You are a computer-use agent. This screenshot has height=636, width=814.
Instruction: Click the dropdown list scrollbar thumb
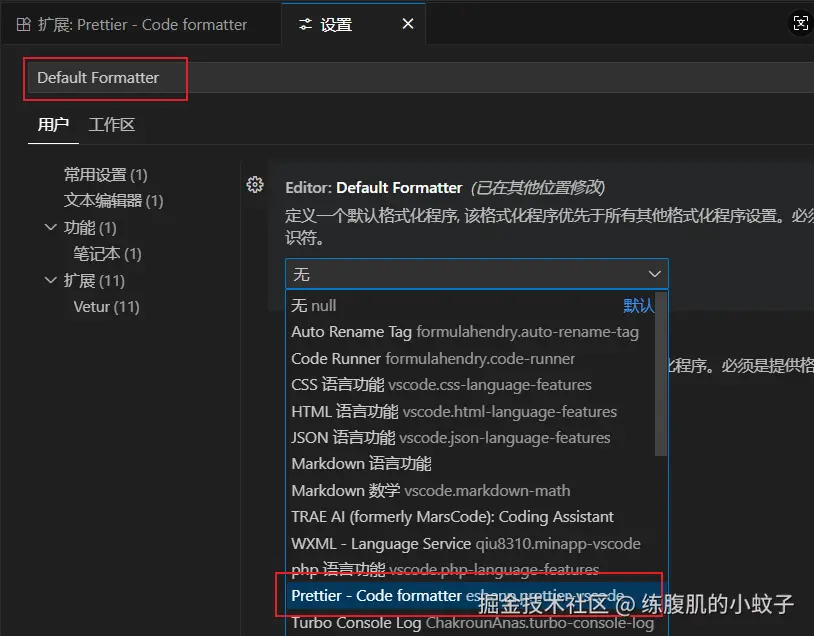(661, 374)
